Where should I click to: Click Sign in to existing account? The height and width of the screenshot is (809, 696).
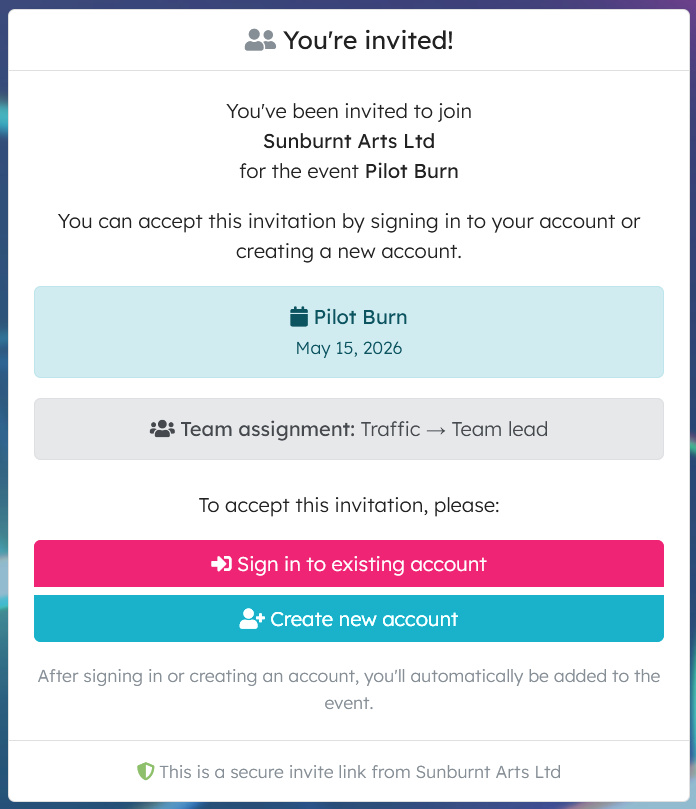click(x=348, y=563)
